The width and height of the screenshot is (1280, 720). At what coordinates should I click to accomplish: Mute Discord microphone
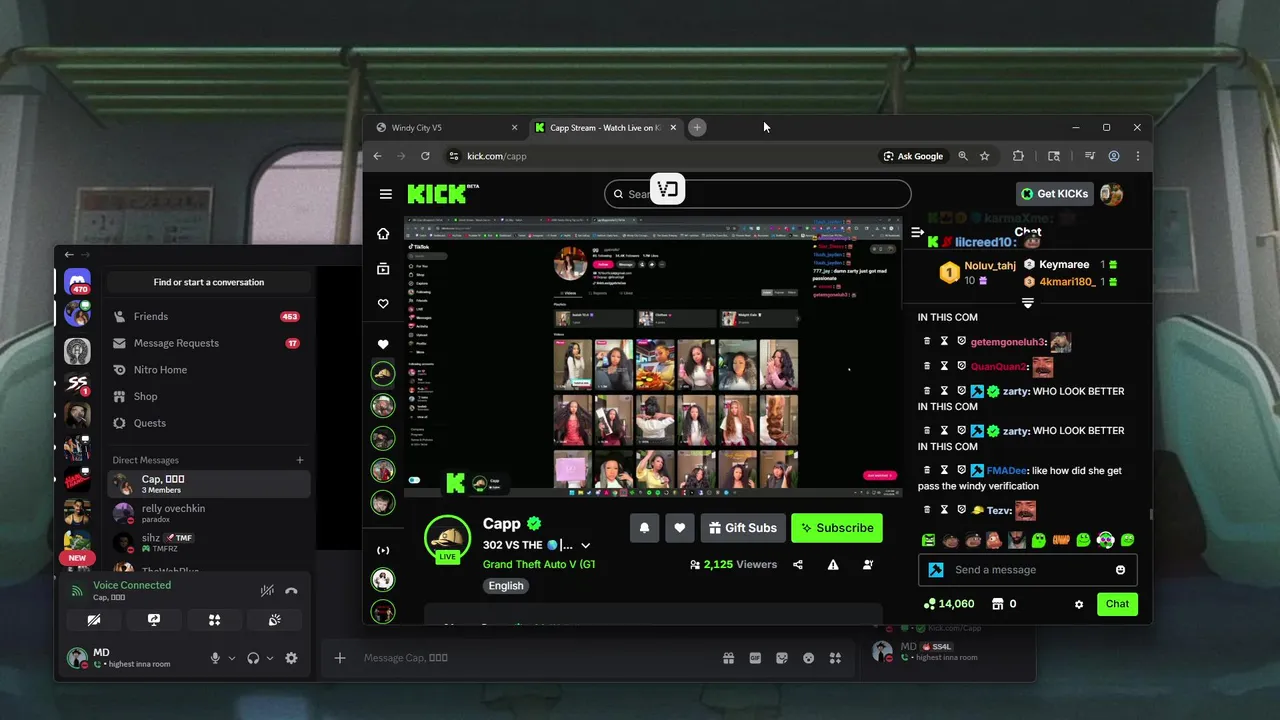point(215,658)
